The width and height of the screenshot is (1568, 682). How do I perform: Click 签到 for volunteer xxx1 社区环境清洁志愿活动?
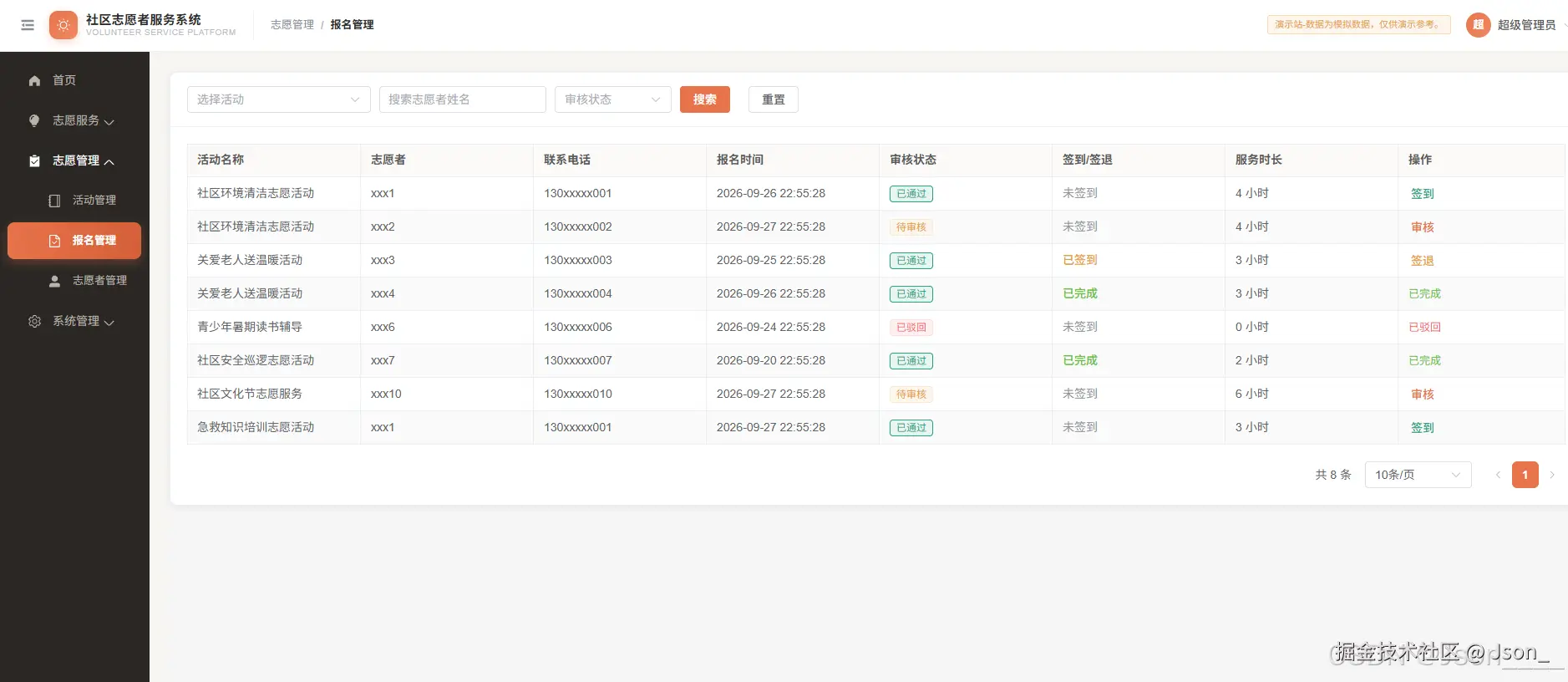[1423, 194]
